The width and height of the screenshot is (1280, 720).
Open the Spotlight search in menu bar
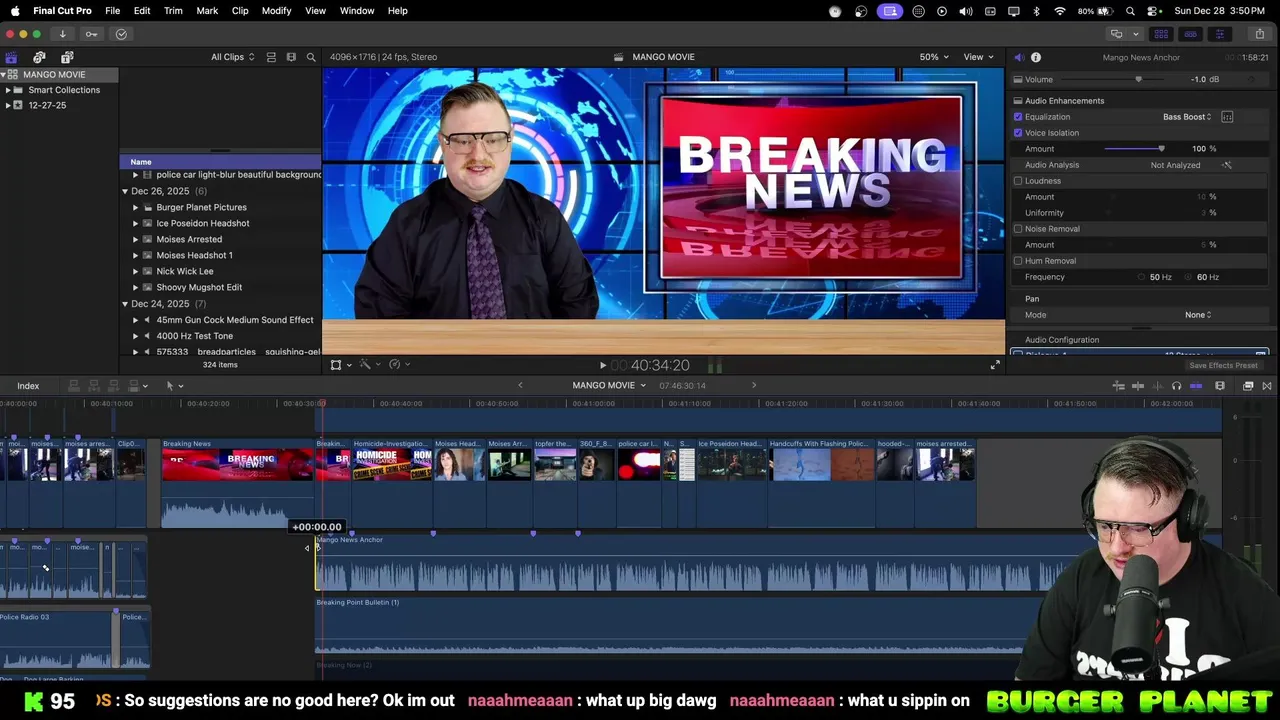[x=1130, y=11]
